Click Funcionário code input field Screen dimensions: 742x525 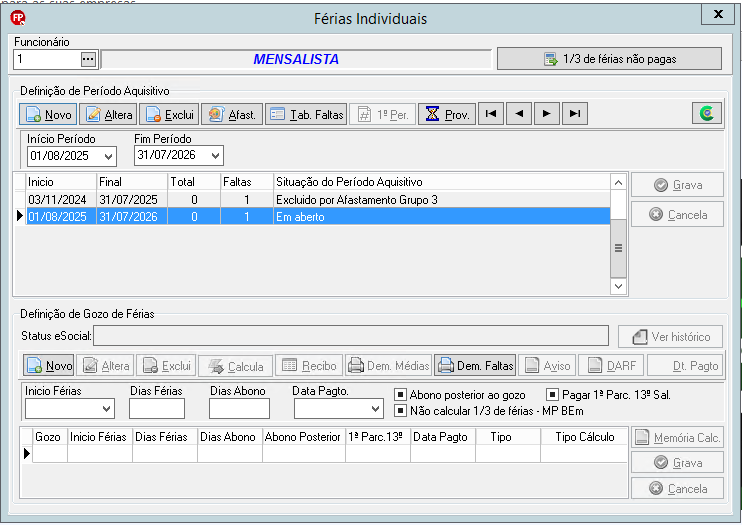(x=47, y=59)
